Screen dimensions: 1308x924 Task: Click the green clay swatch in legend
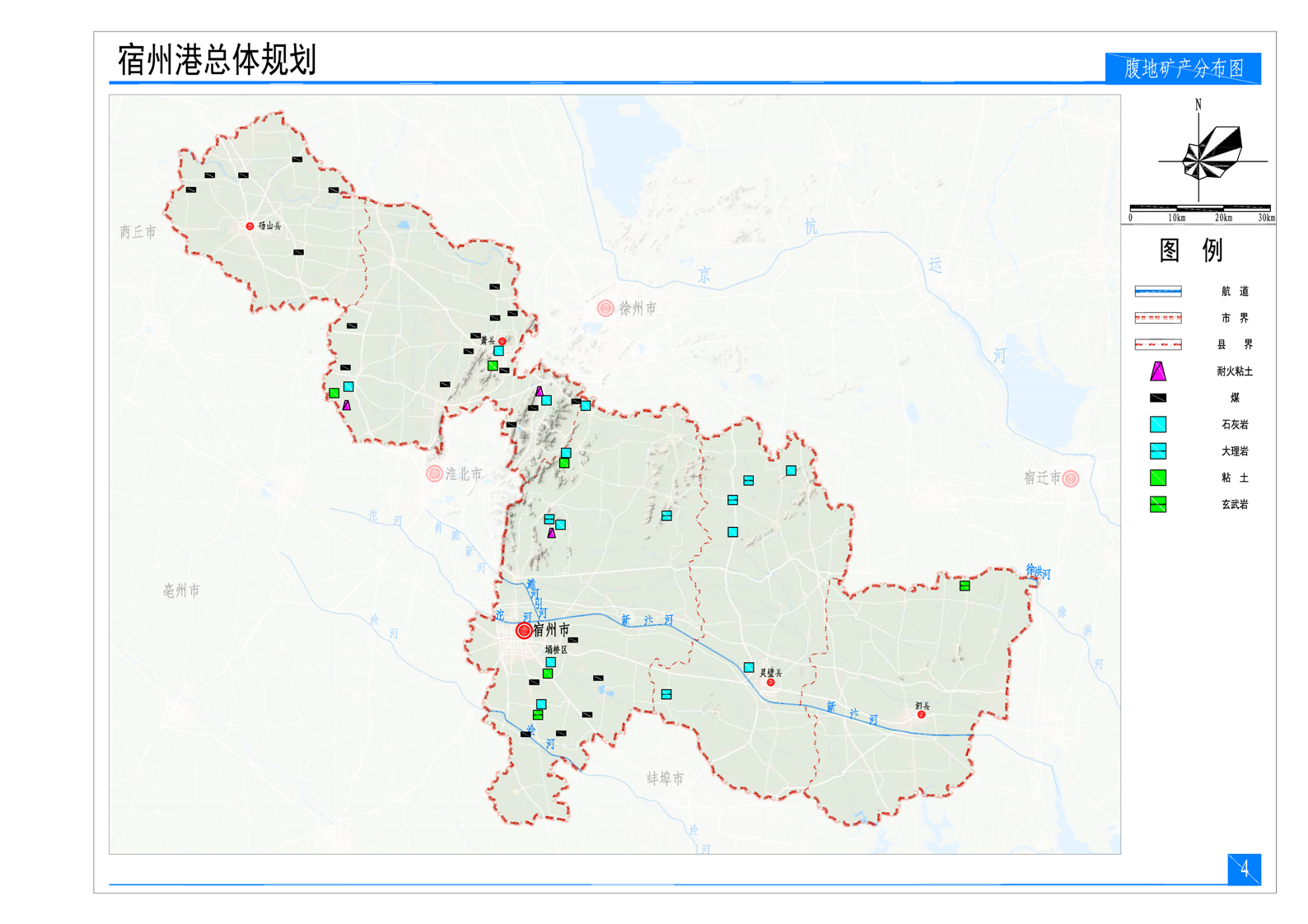pyautogui.click(x=1157, y=478)
